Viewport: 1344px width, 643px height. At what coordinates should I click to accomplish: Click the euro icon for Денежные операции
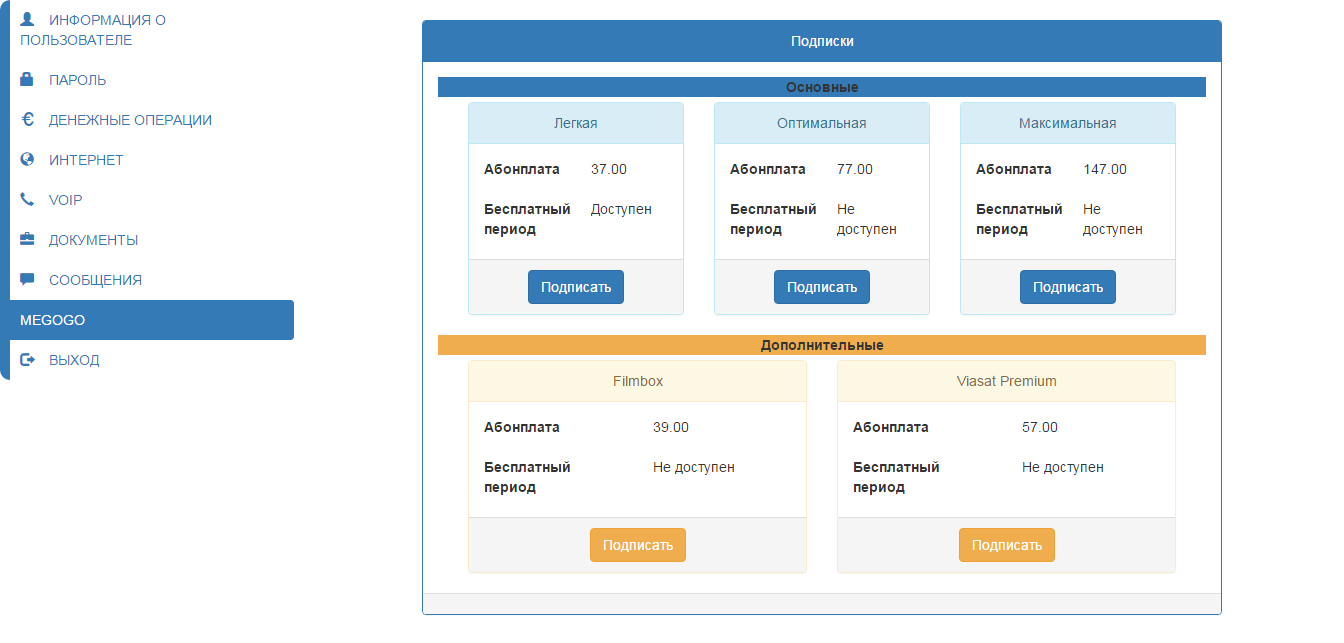point(27,119)
